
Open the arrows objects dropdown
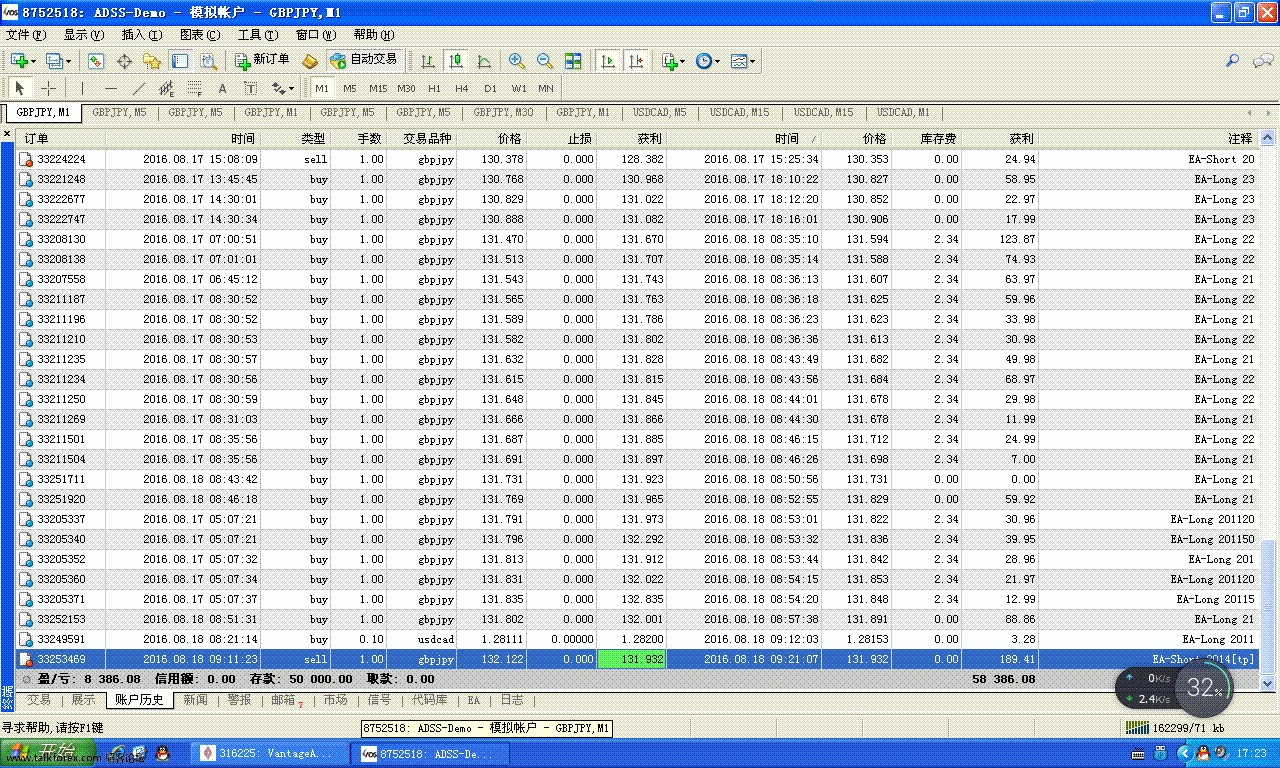[x=283, y=88]
